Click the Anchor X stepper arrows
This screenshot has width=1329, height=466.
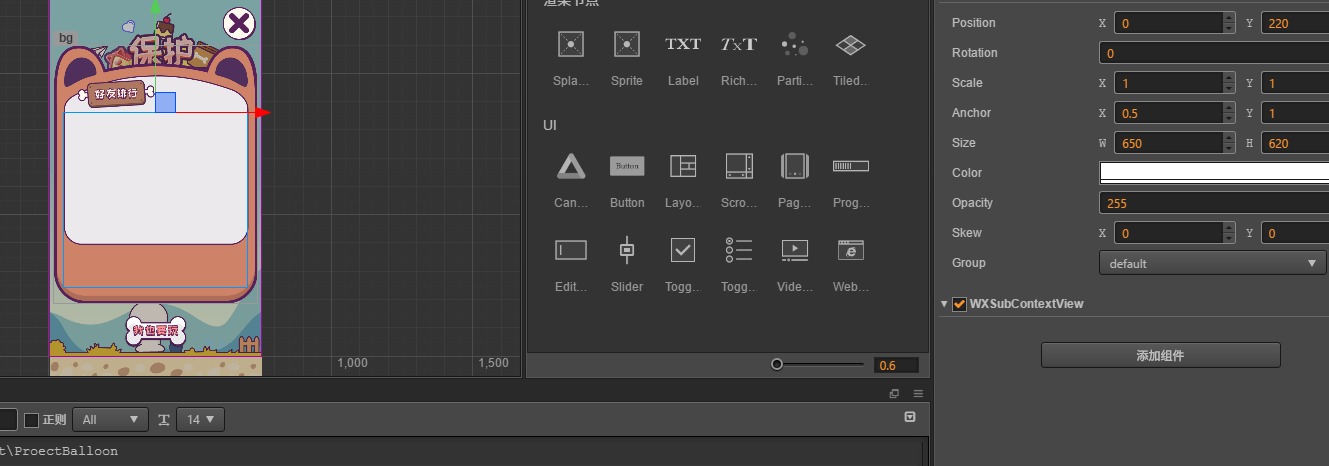1228,113
